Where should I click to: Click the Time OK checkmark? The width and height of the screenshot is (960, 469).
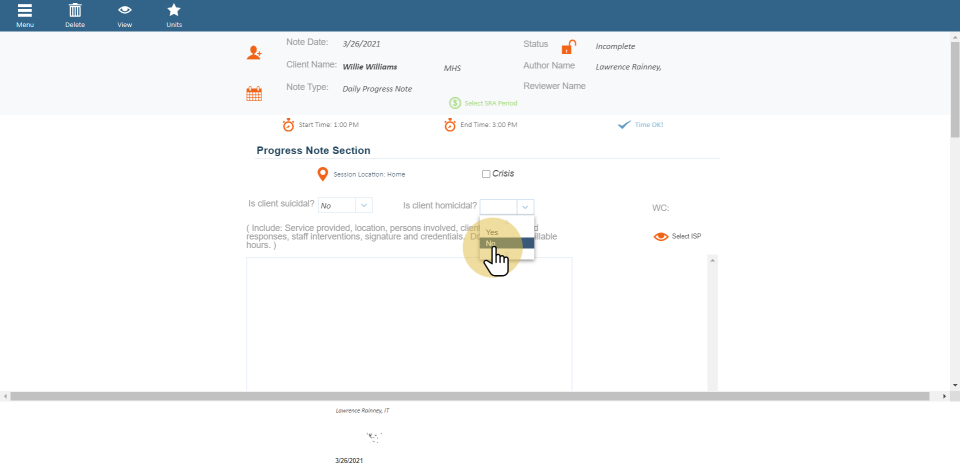coord(624,125)
